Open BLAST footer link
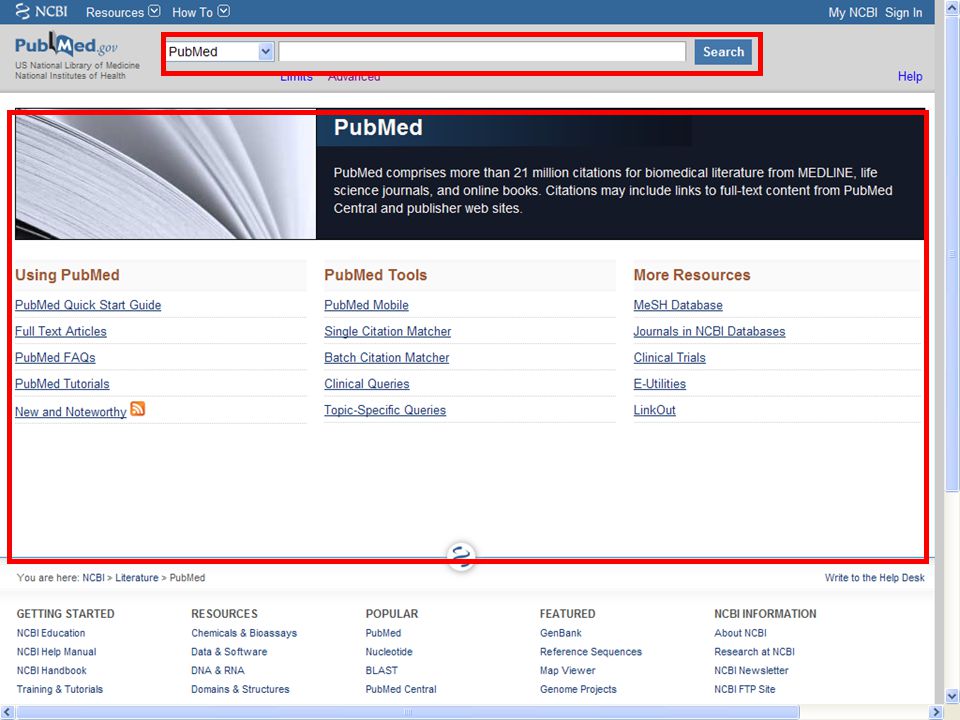The image size is (960, 720). pyautogui.click(x=381, y=671)
